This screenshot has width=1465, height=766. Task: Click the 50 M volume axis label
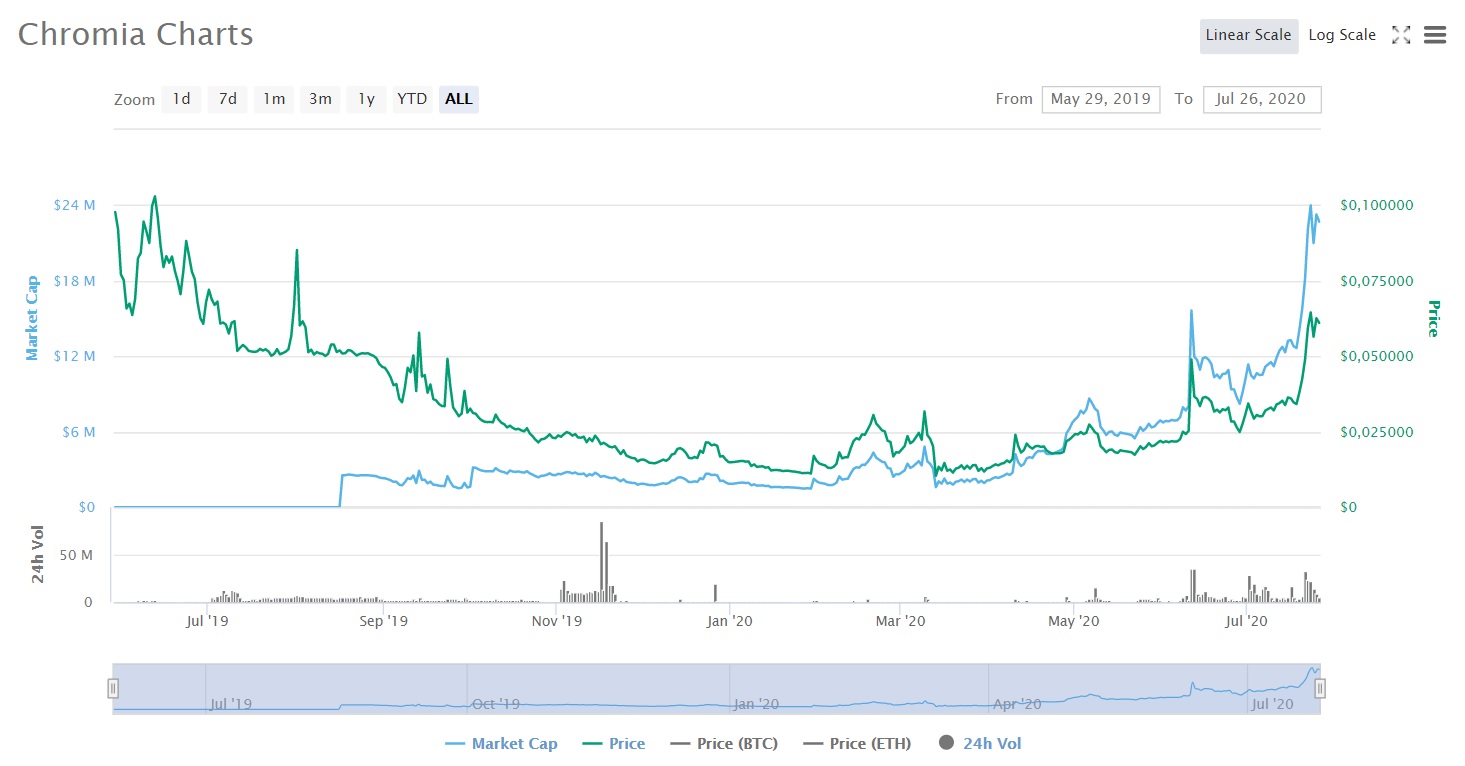[78, 555]
